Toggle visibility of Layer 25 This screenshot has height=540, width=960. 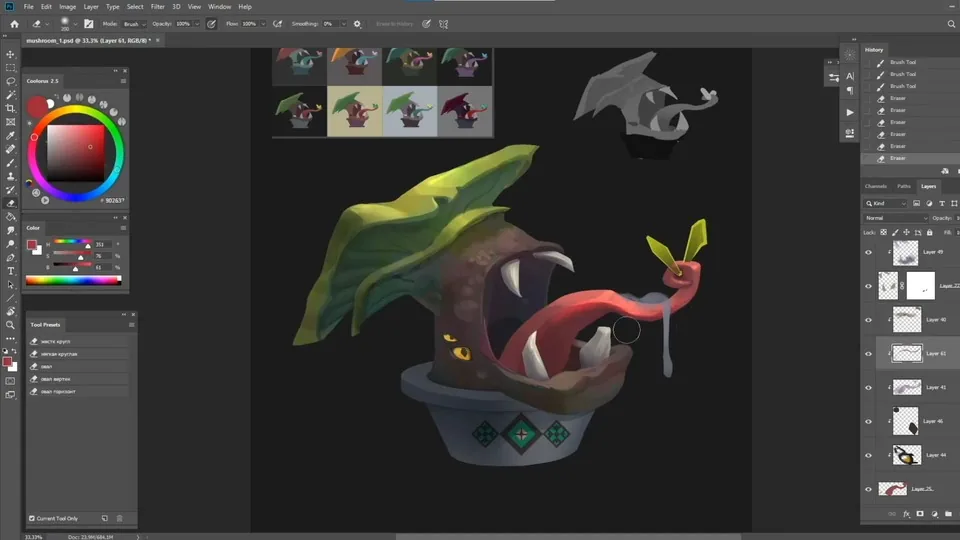click(x=868, y=489)
